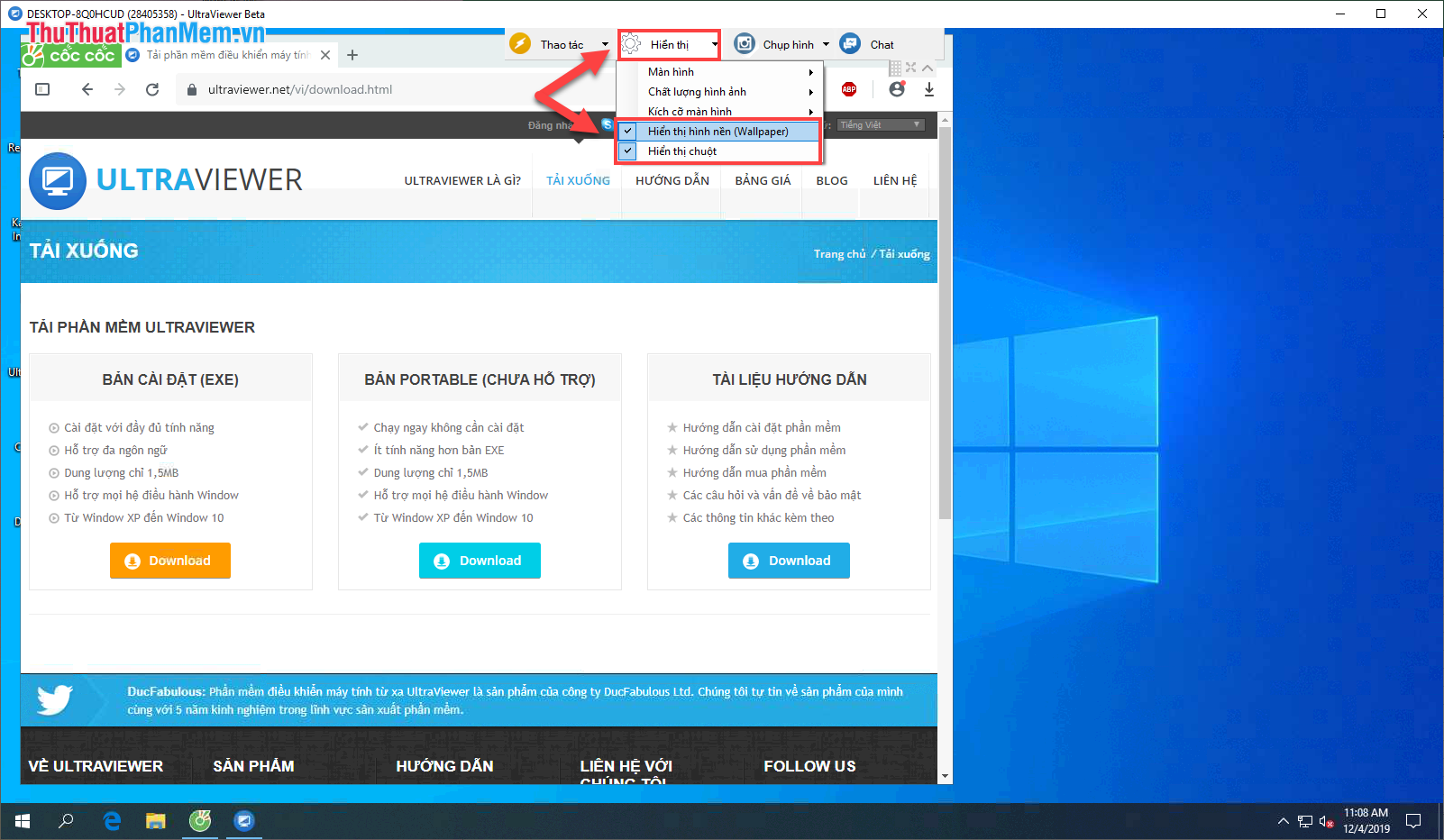Click the UltraViewer monitor logo

point(58,180)
